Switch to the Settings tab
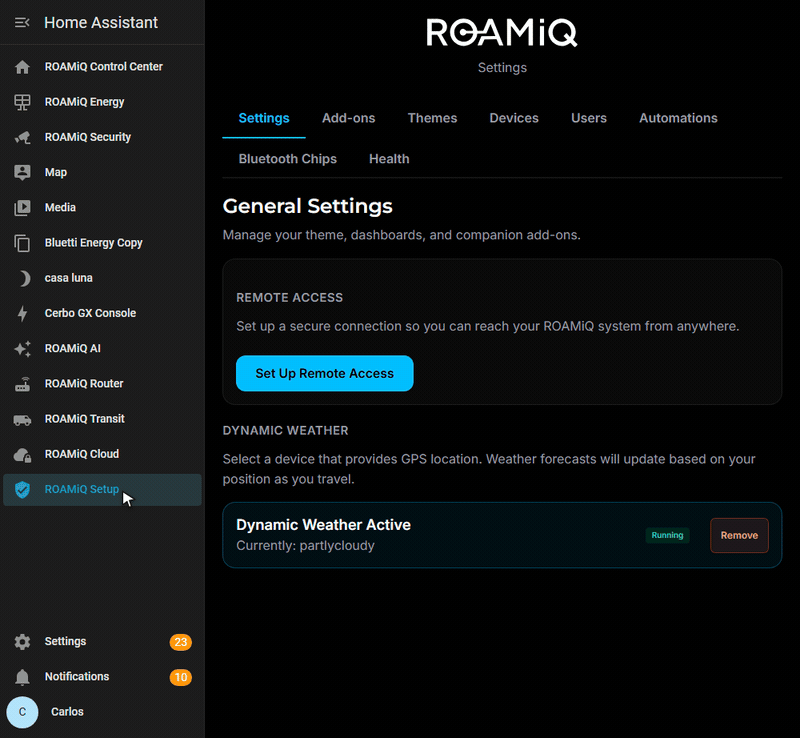This screenshot has height=738, width=800. pos(264,118)
